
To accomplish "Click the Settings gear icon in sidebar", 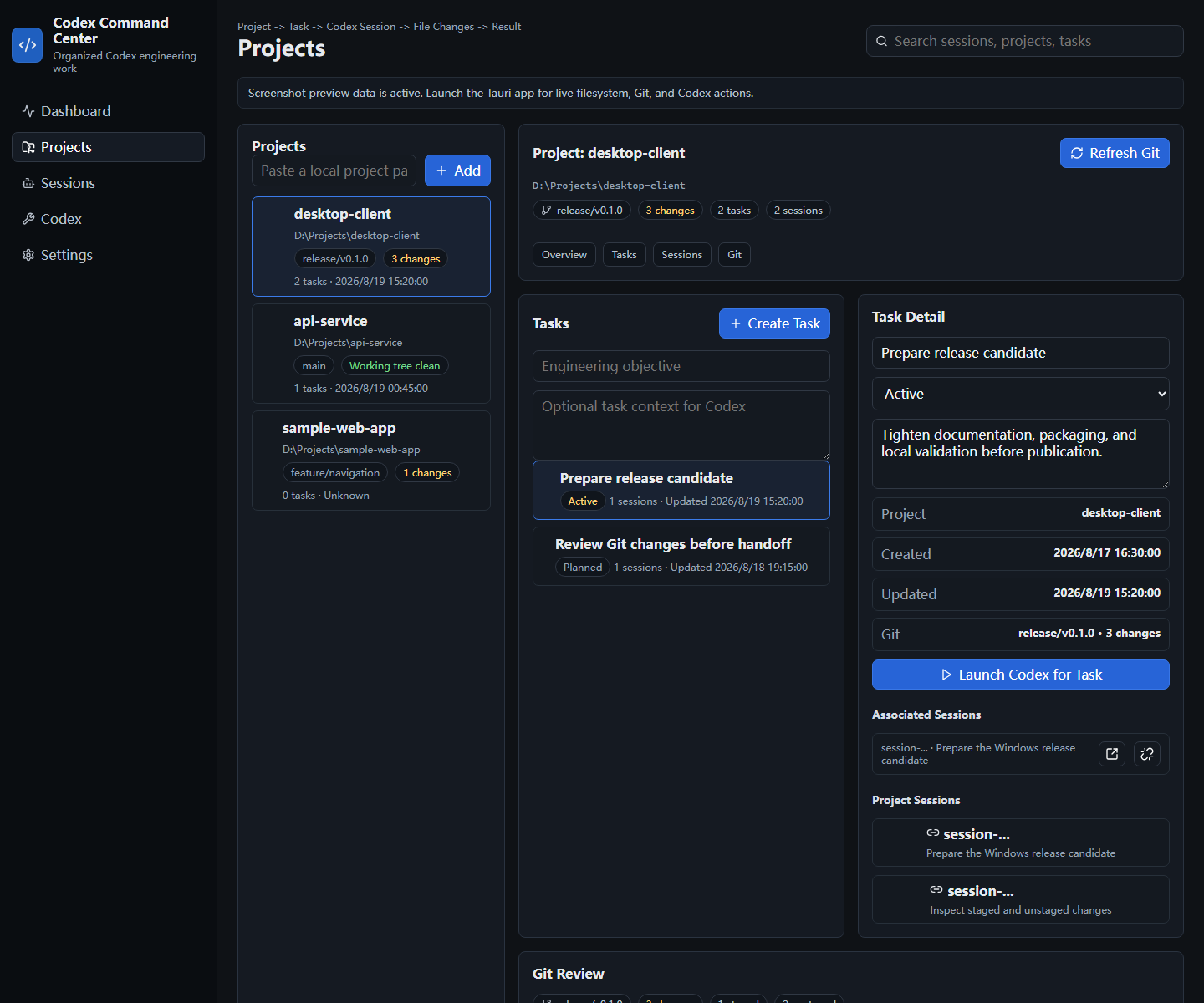I will (x=28, y=255).
